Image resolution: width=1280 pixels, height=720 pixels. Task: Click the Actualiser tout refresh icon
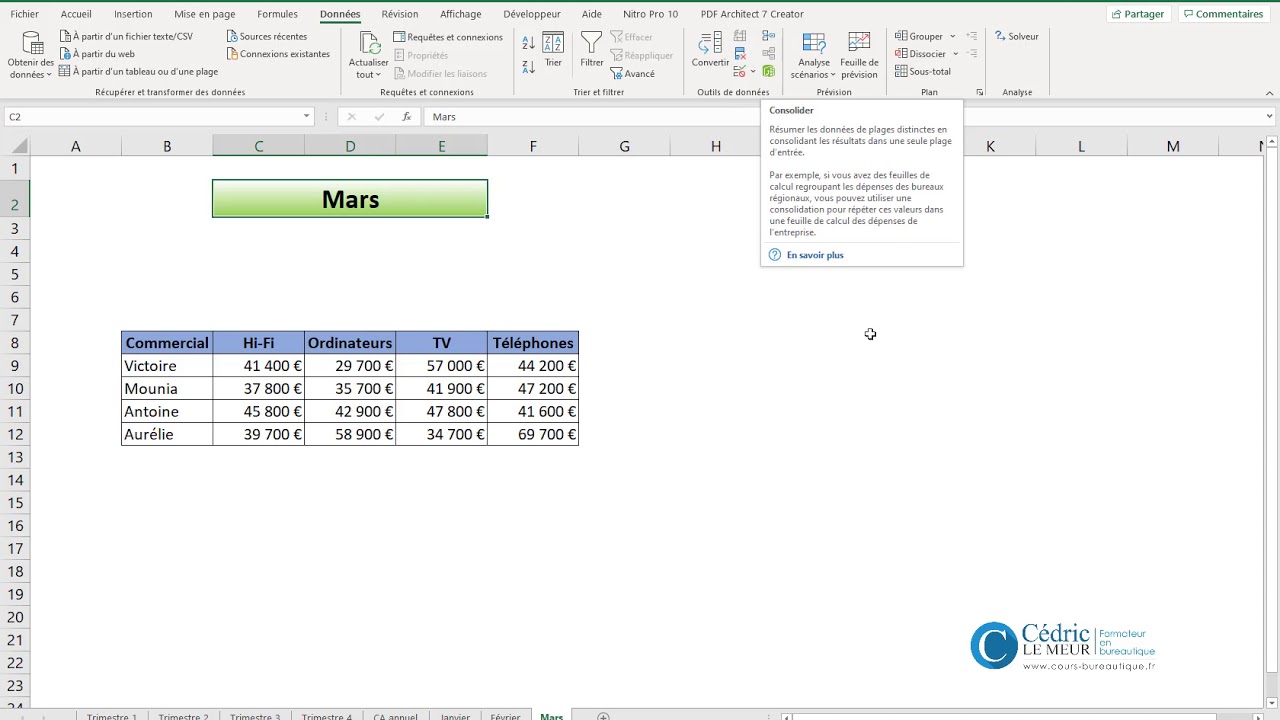[369, 43]
